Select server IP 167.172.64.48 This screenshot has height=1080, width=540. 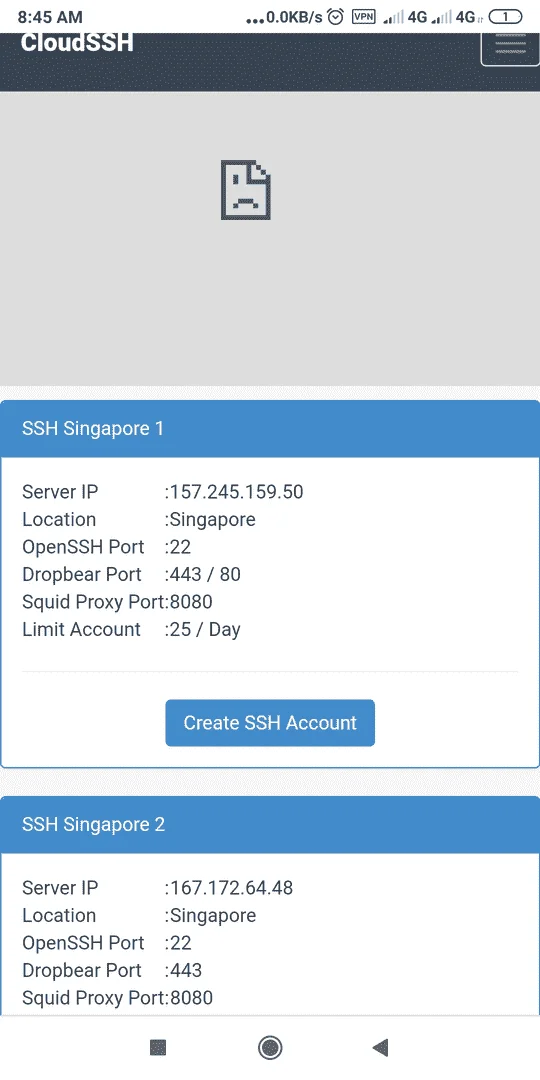point(231,888)
